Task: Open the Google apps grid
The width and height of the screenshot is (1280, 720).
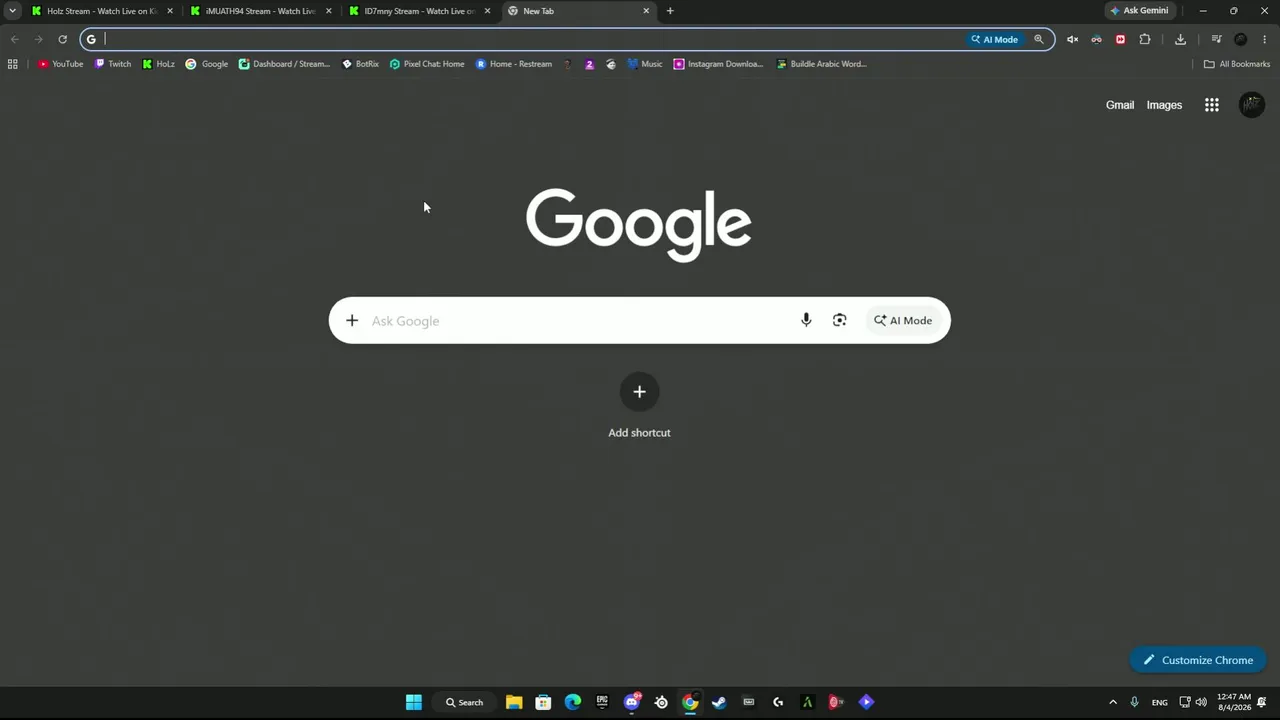Action: coord(1212,105)
